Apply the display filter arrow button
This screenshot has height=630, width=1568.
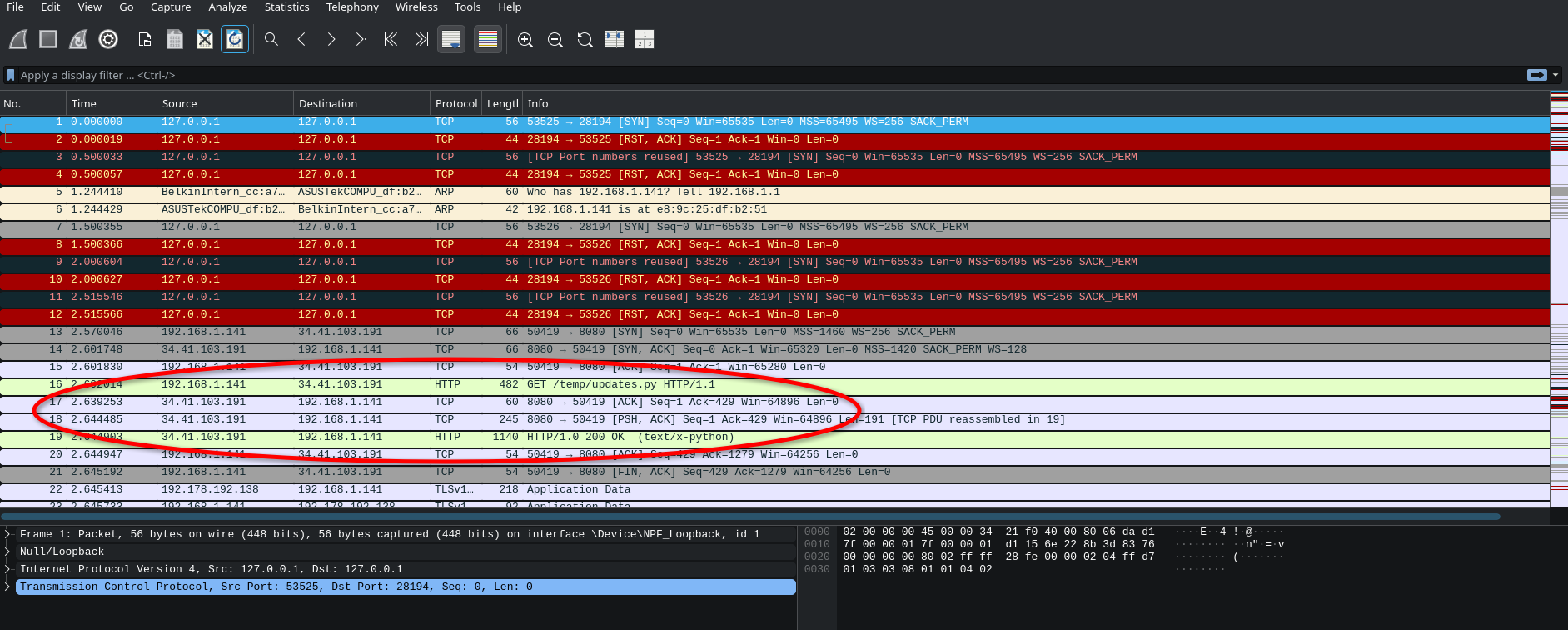(1537, 75)
